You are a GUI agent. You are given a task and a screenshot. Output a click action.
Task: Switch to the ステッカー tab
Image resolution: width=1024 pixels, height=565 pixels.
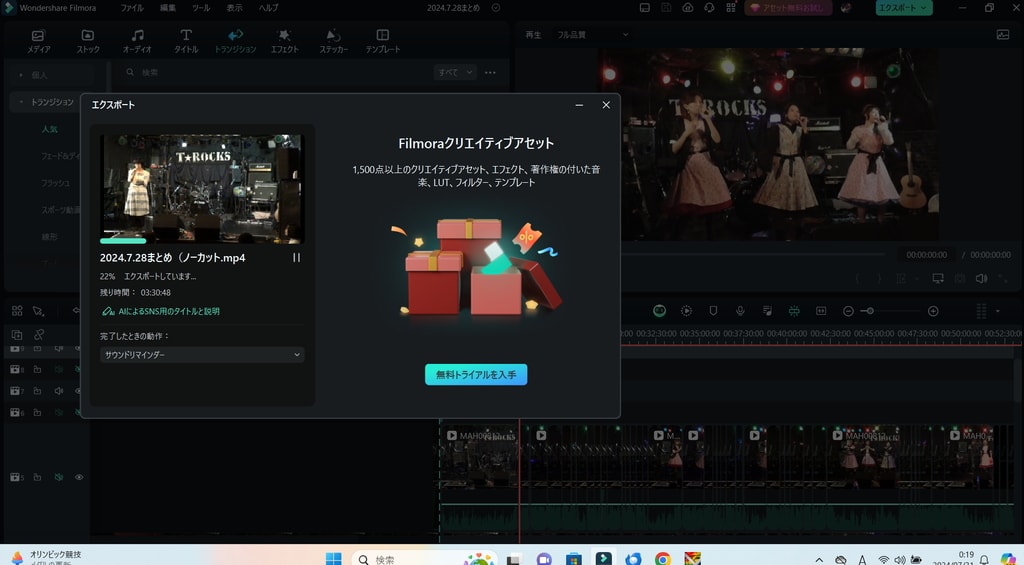[334, 41]
